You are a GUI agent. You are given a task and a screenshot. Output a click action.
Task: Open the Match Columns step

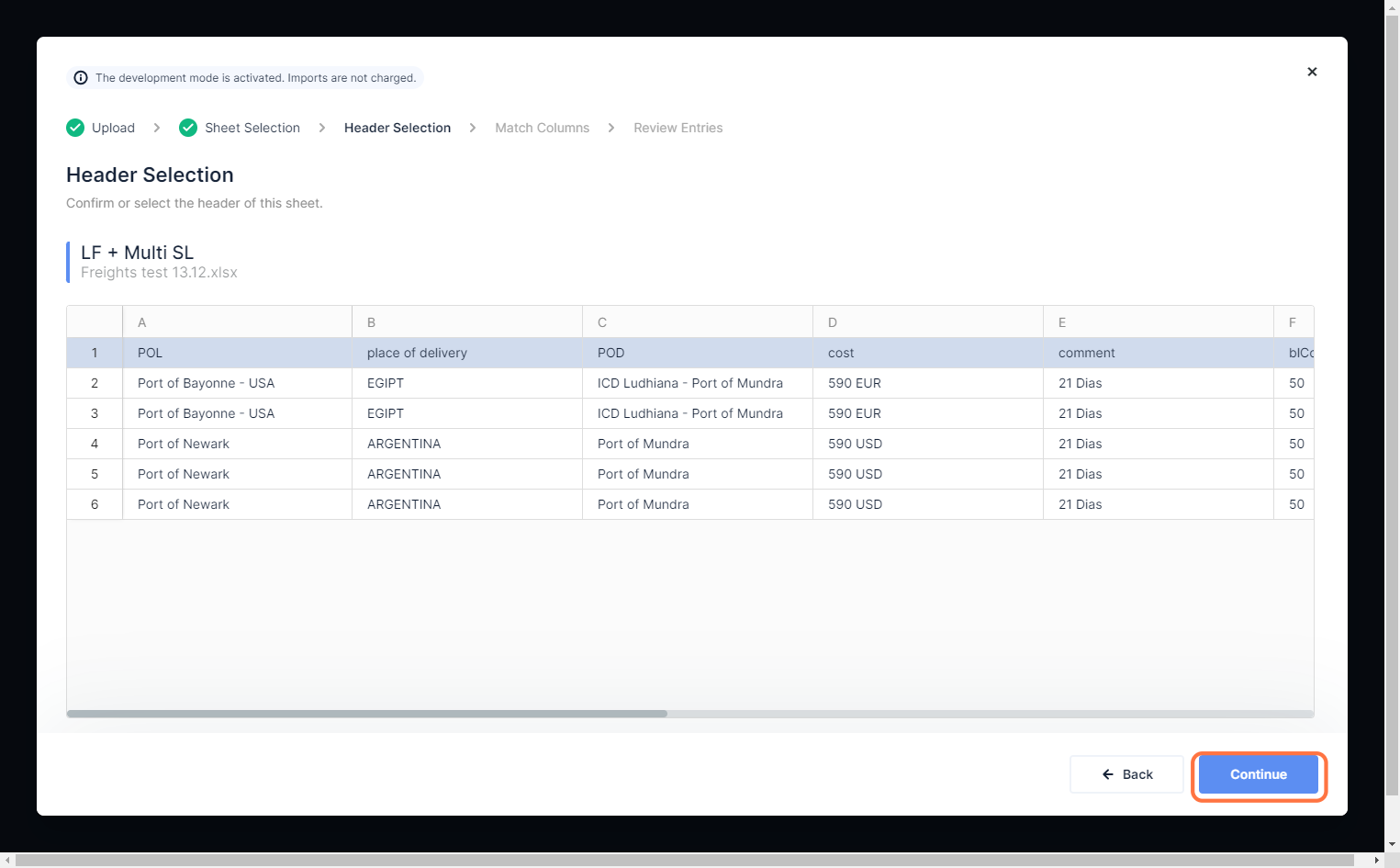(543, 128)
